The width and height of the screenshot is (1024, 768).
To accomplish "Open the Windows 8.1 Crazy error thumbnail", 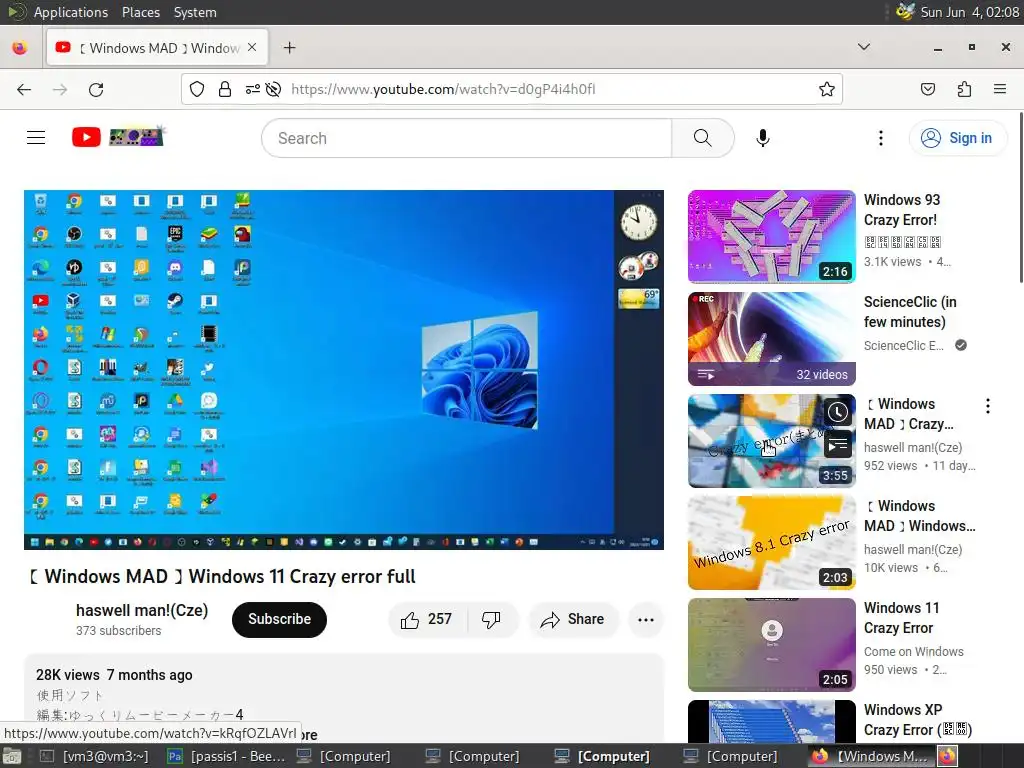I will (x=771, y=542).
